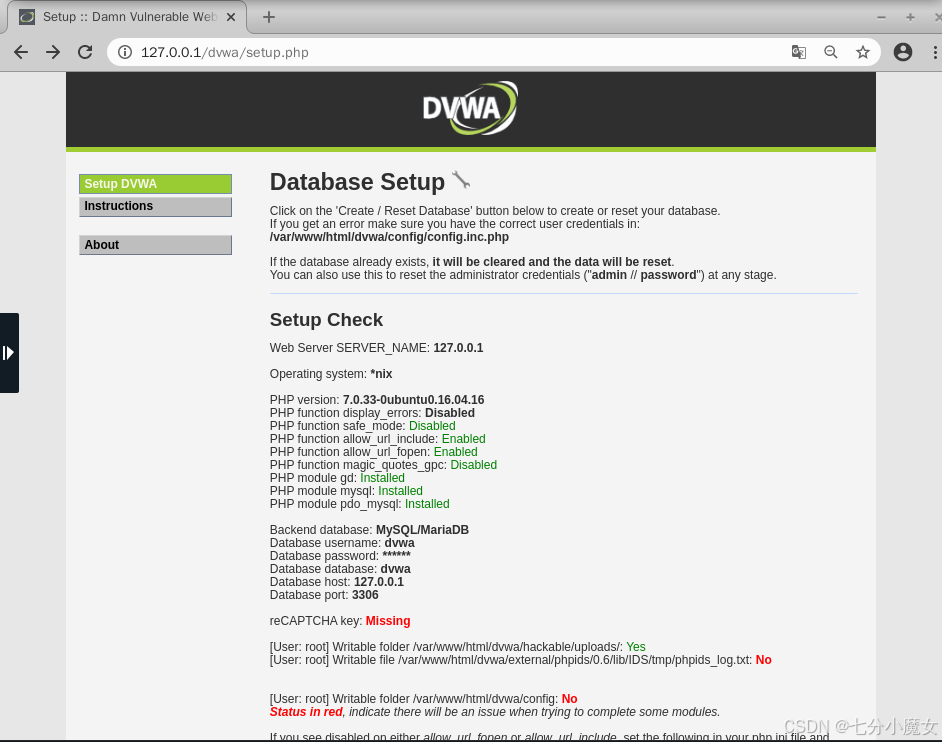Screen dimensions: 942x742
Task: Click PHP module gd Installed status
Action: 382,478
